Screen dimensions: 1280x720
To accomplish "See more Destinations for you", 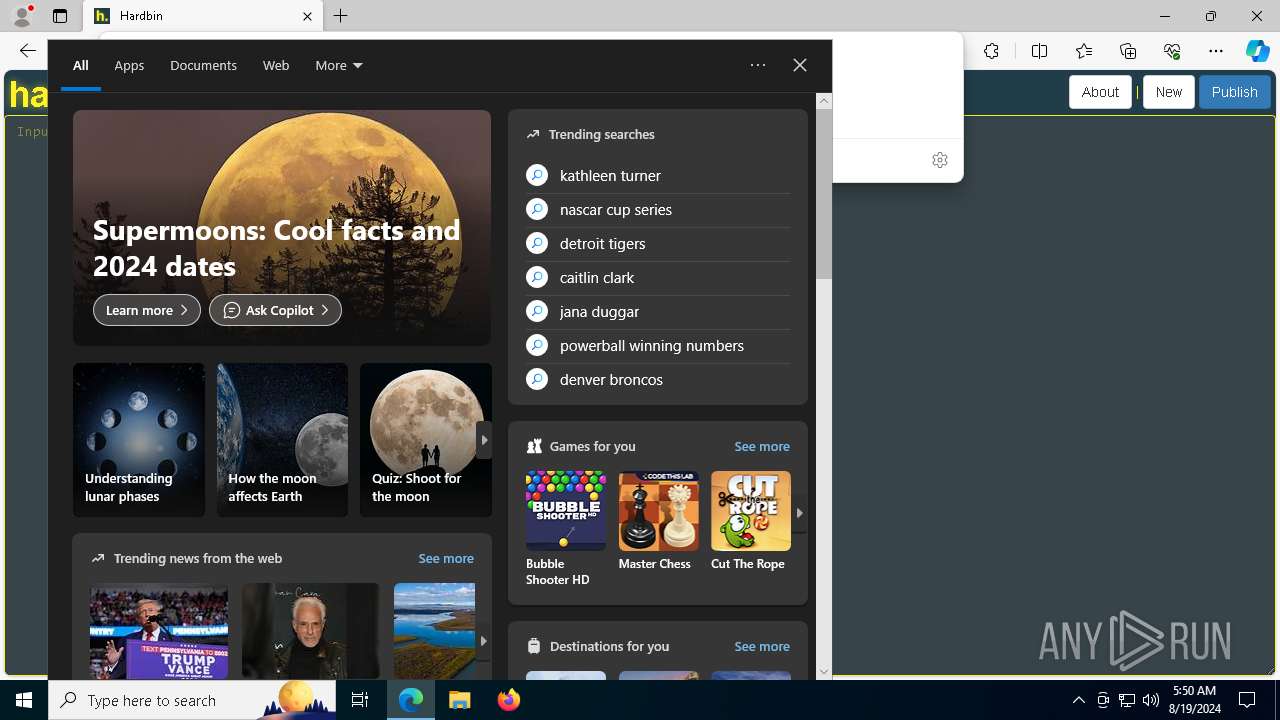I will tap(761, 646).
